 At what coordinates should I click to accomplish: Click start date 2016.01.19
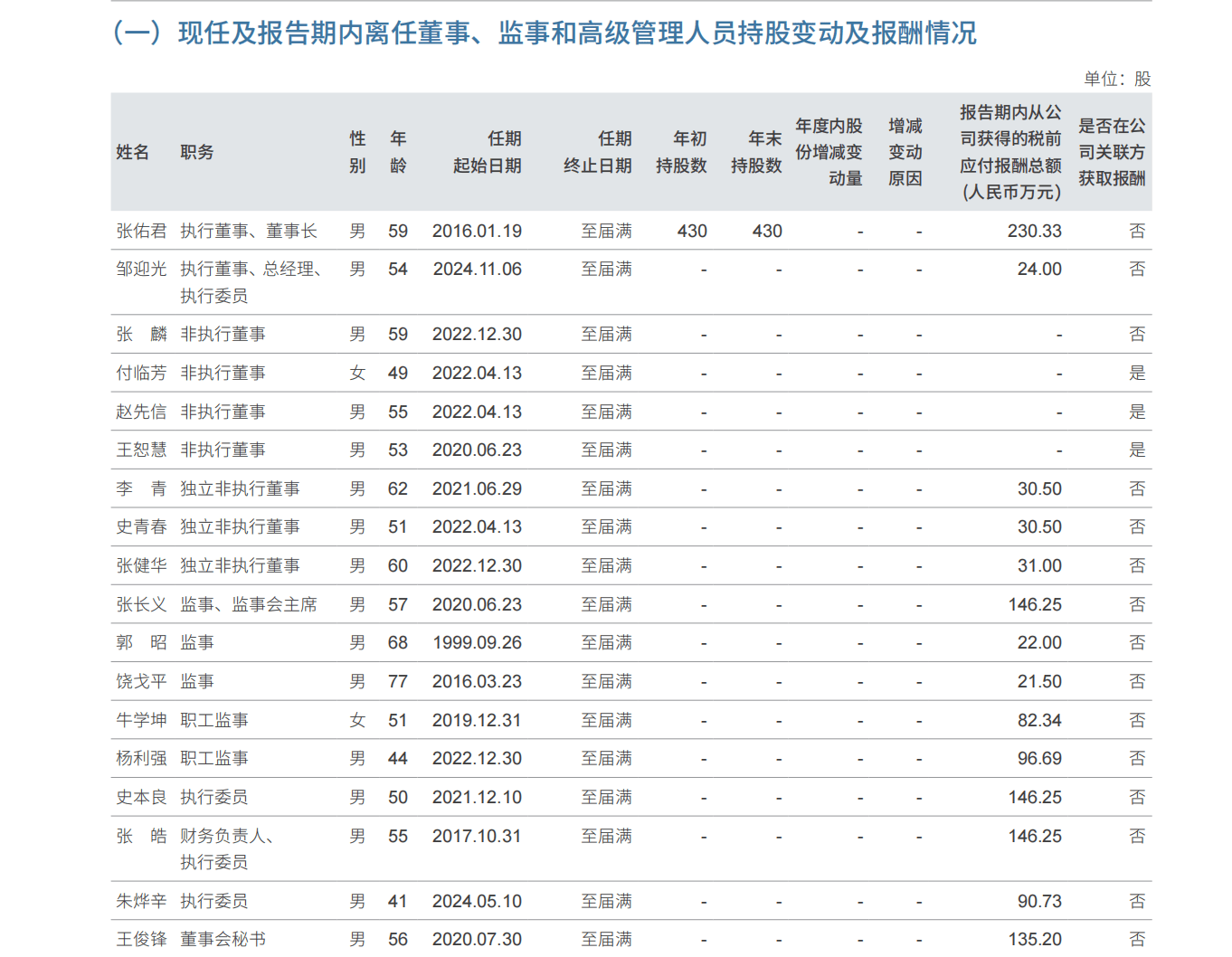477,231
